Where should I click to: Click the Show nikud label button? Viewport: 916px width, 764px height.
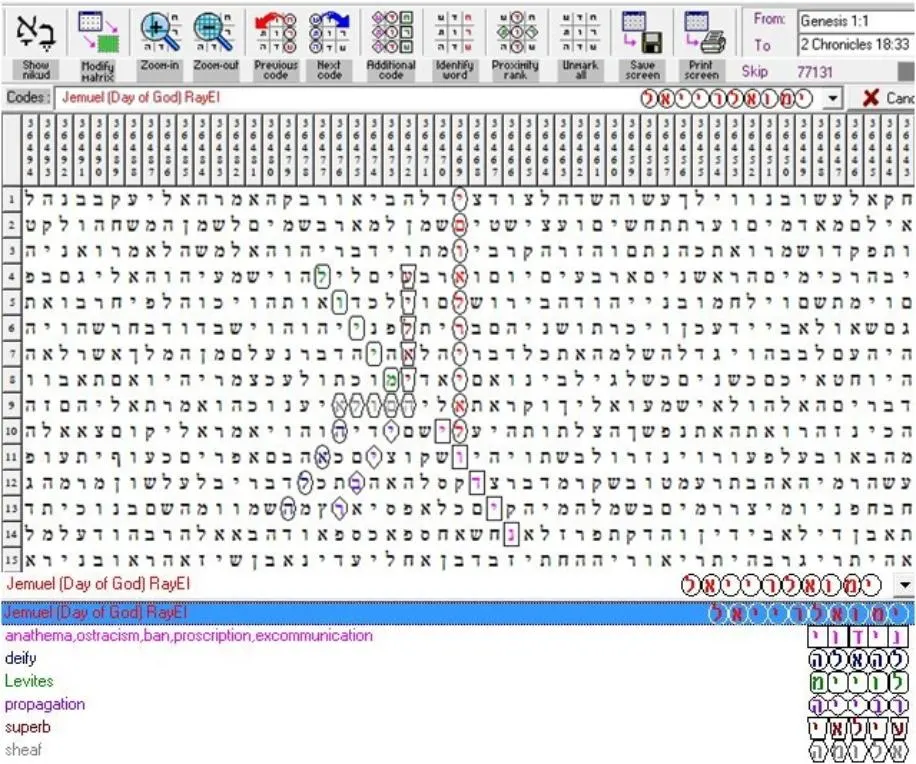coord(36,70)
